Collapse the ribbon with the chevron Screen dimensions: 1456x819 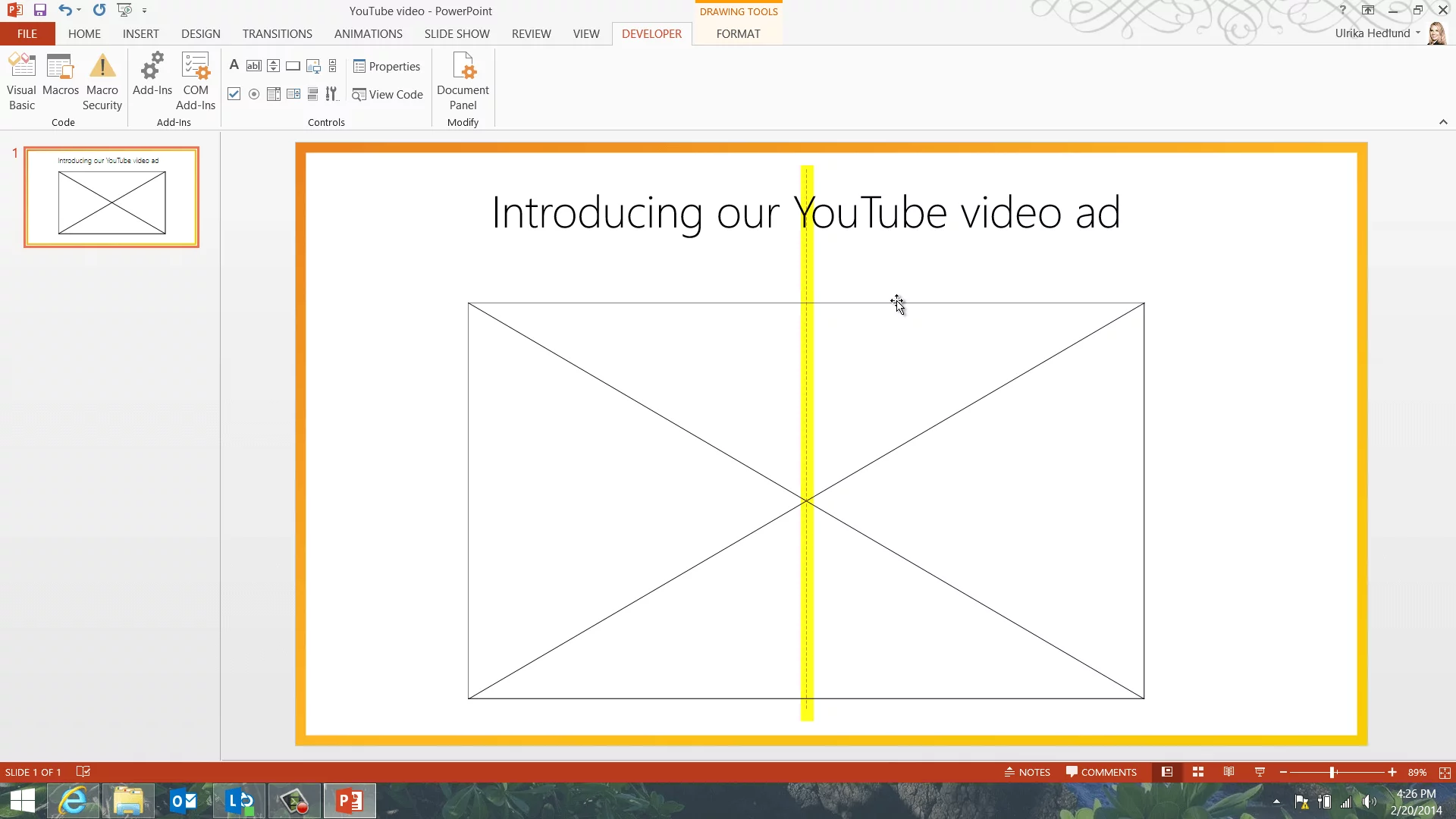pyautogui.click(x=1443, y=122)
